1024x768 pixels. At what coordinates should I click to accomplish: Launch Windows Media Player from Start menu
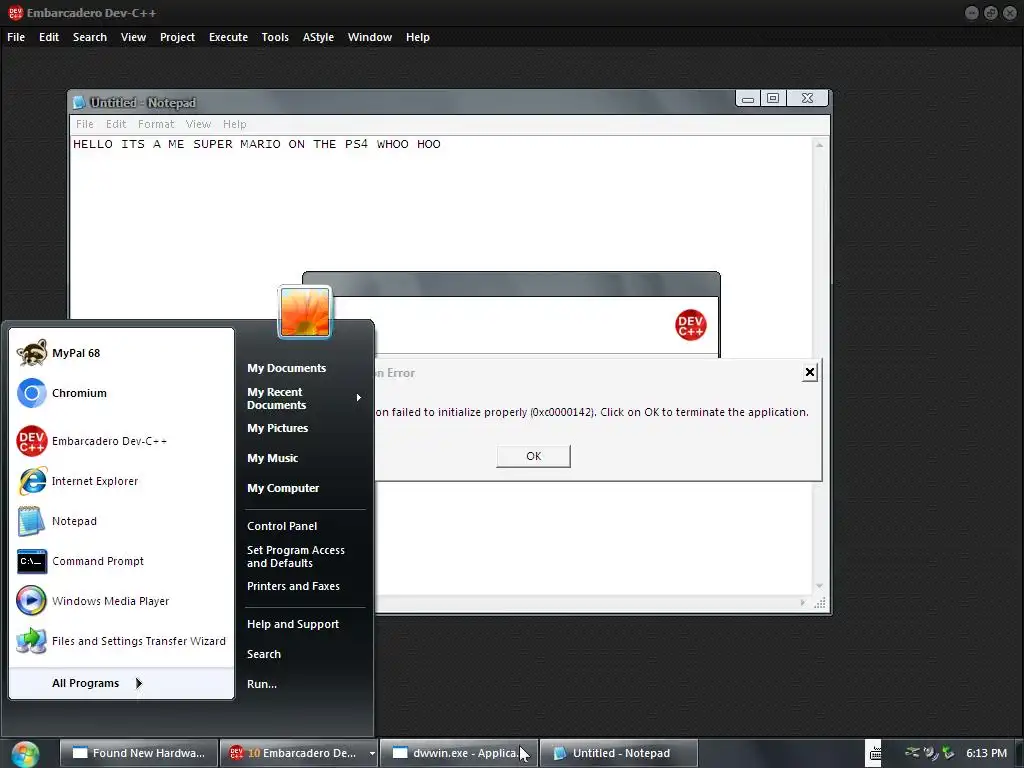click(93, 601)
